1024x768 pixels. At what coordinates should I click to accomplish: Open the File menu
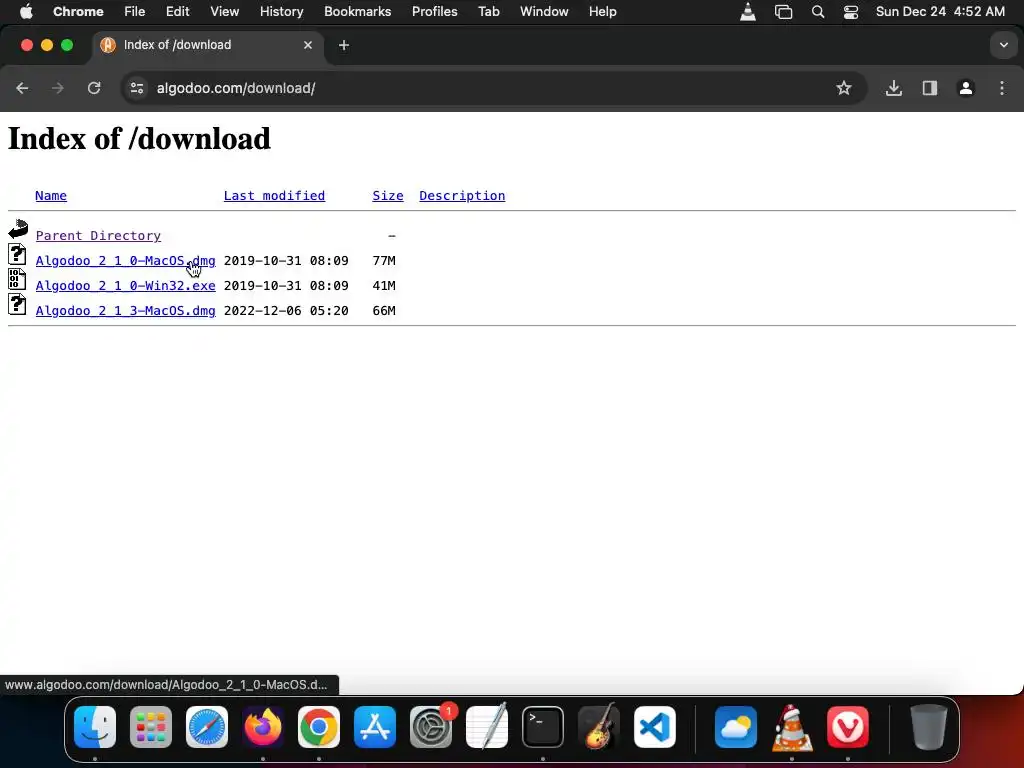click(x=135, y=12)
